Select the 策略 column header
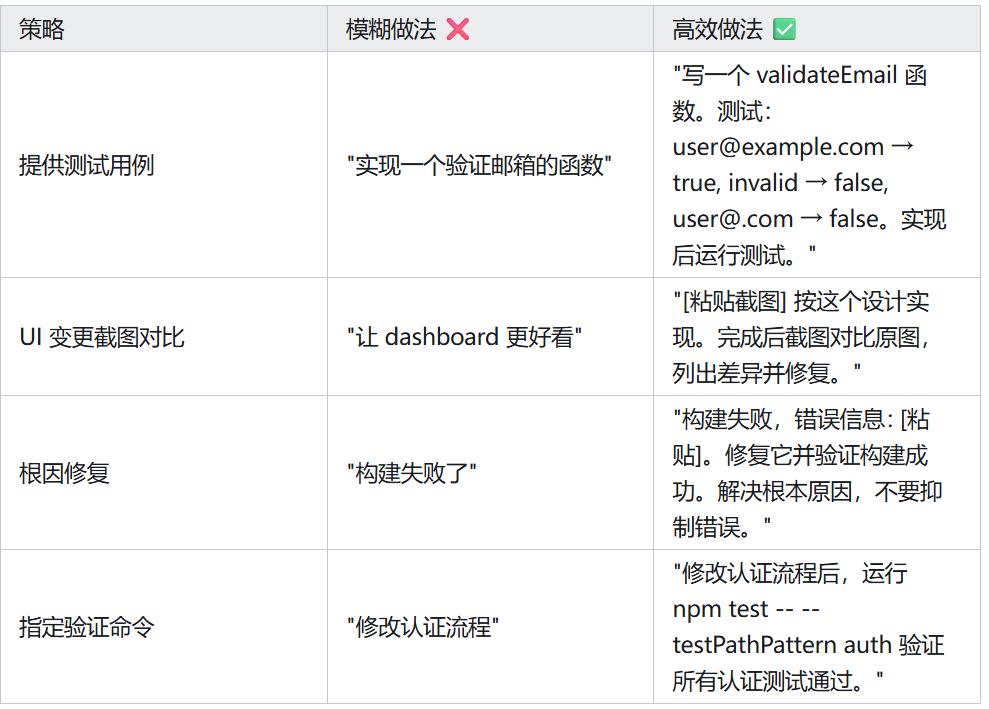The width and height of the screenshot is (989, 709). tap(42, 30)
